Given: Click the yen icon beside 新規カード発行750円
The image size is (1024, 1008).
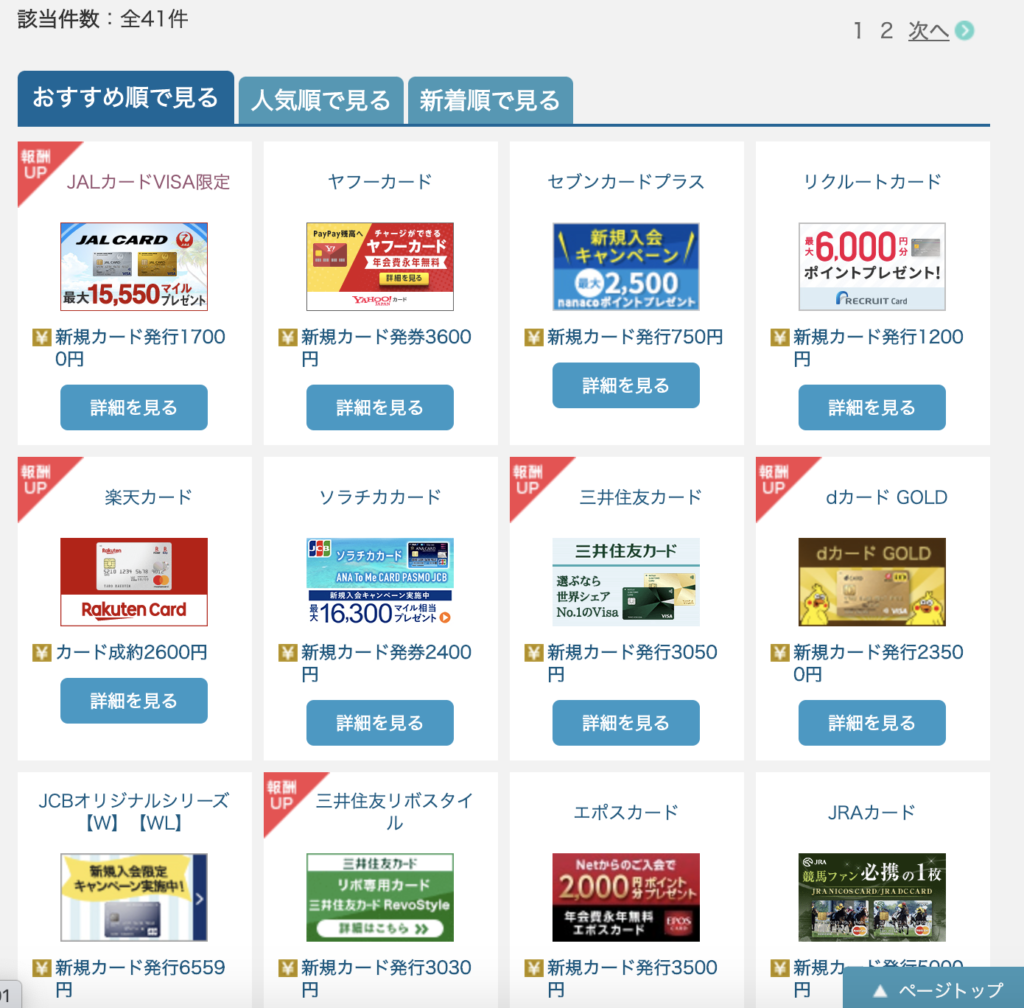Looking at the screenshot, I should [x=534, y=337].
